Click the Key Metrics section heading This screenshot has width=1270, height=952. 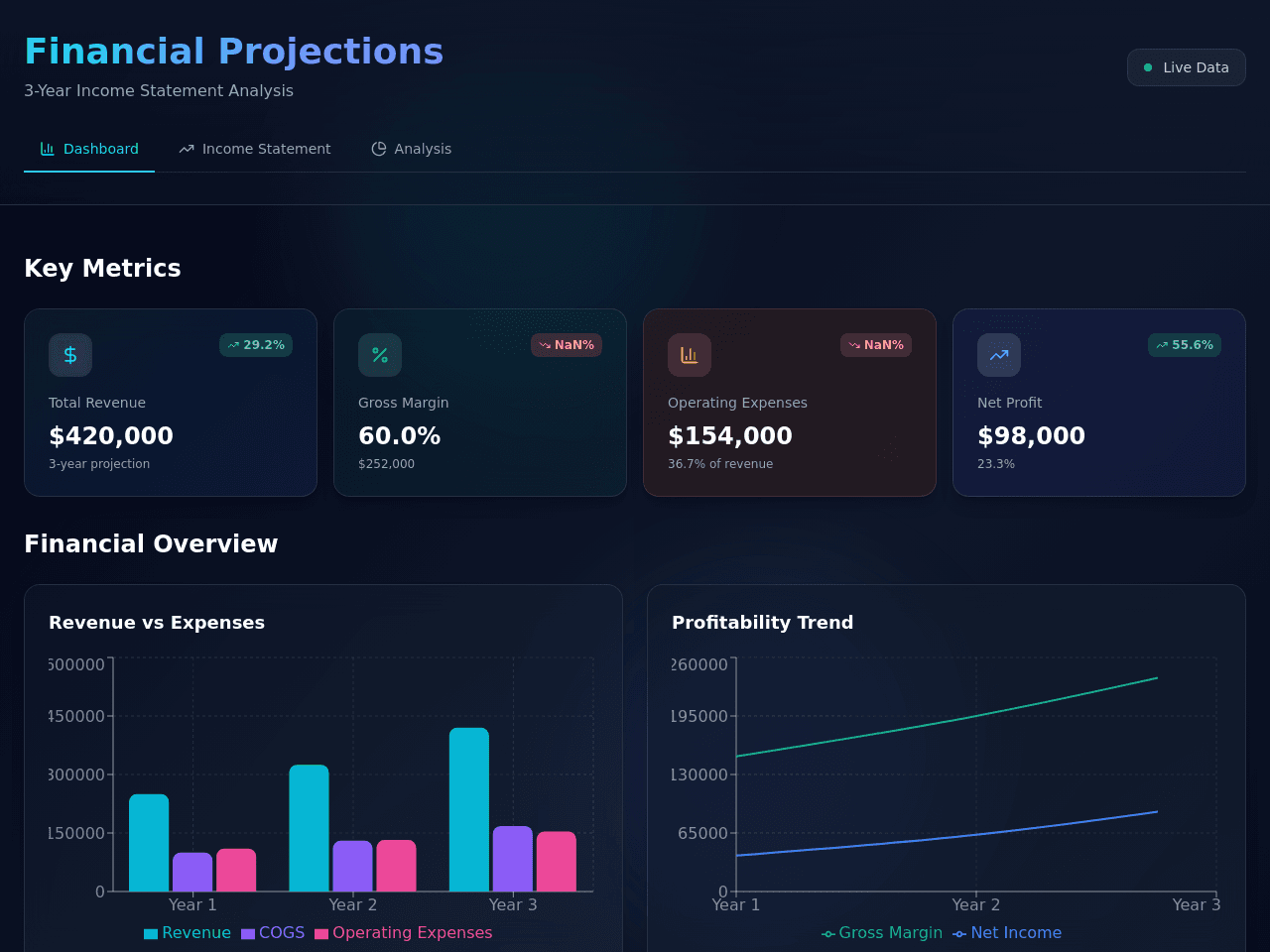(102, 269)
